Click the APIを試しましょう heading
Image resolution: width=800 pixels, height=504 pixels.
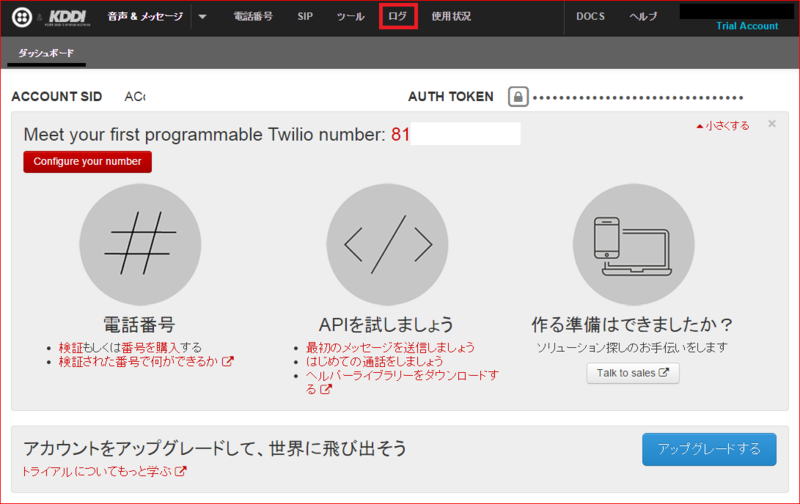pos(386,324)
